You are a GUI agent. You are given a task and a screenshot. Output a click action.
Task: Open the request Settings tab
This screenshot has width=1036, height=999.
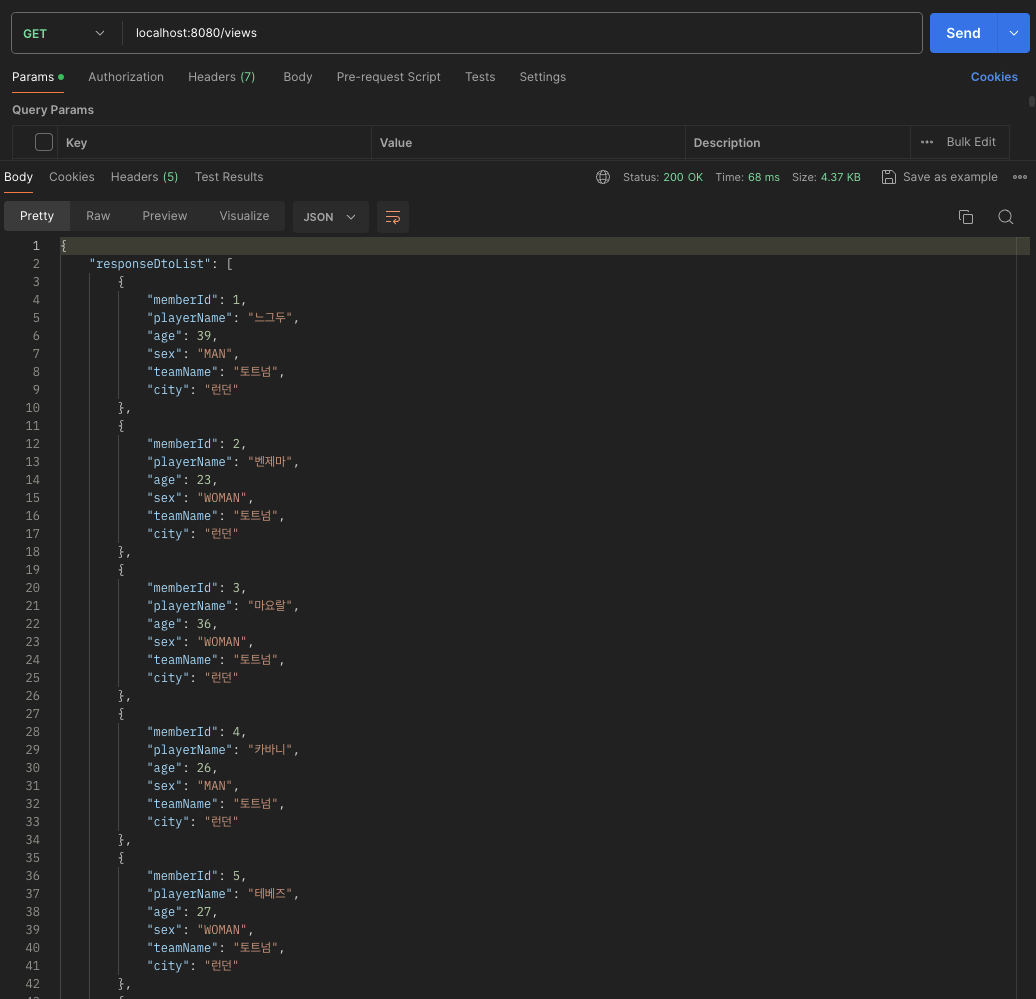point(542,77)
